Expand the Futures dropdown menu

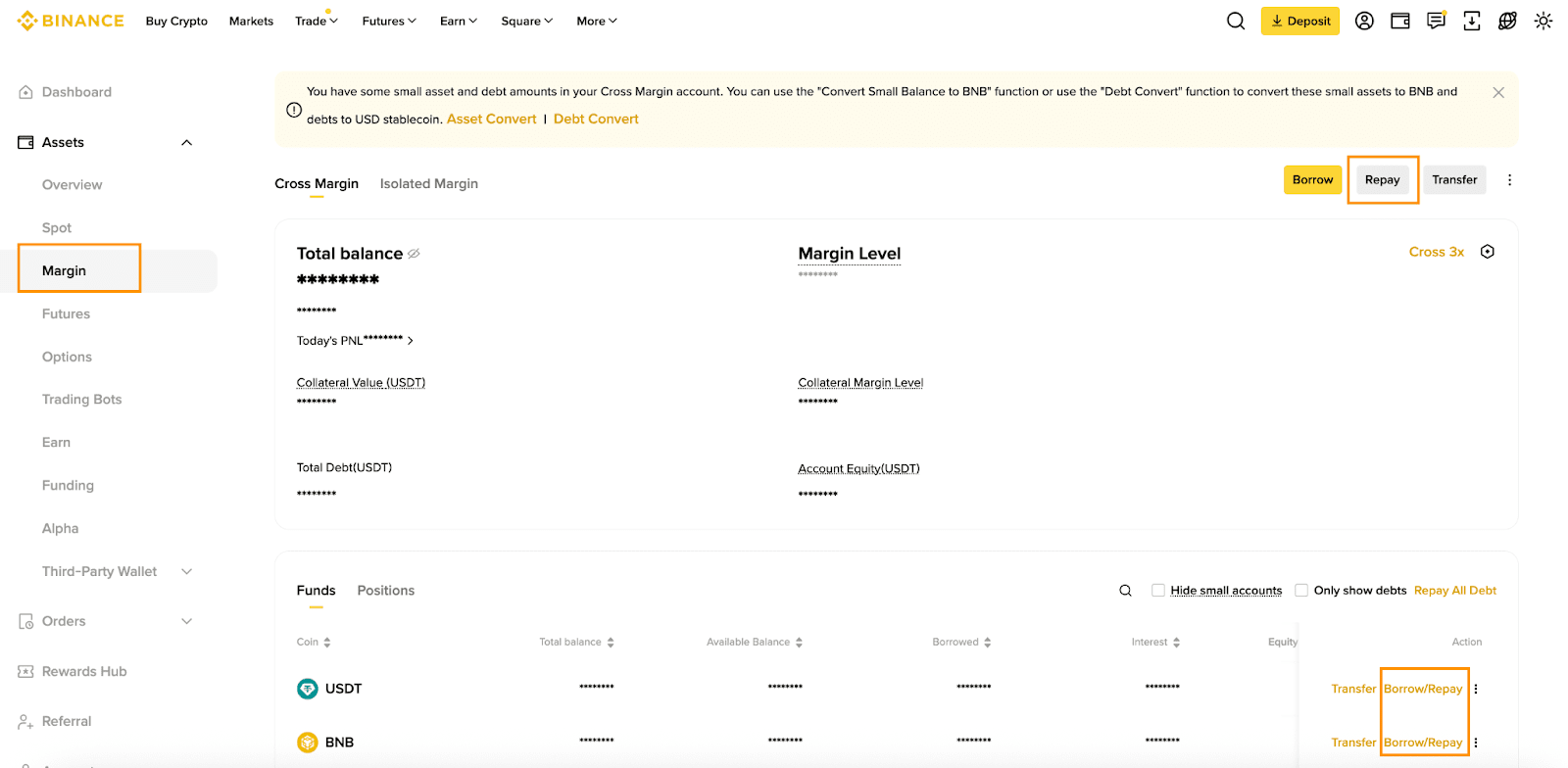pyautogui.click(x=389, y=21)
